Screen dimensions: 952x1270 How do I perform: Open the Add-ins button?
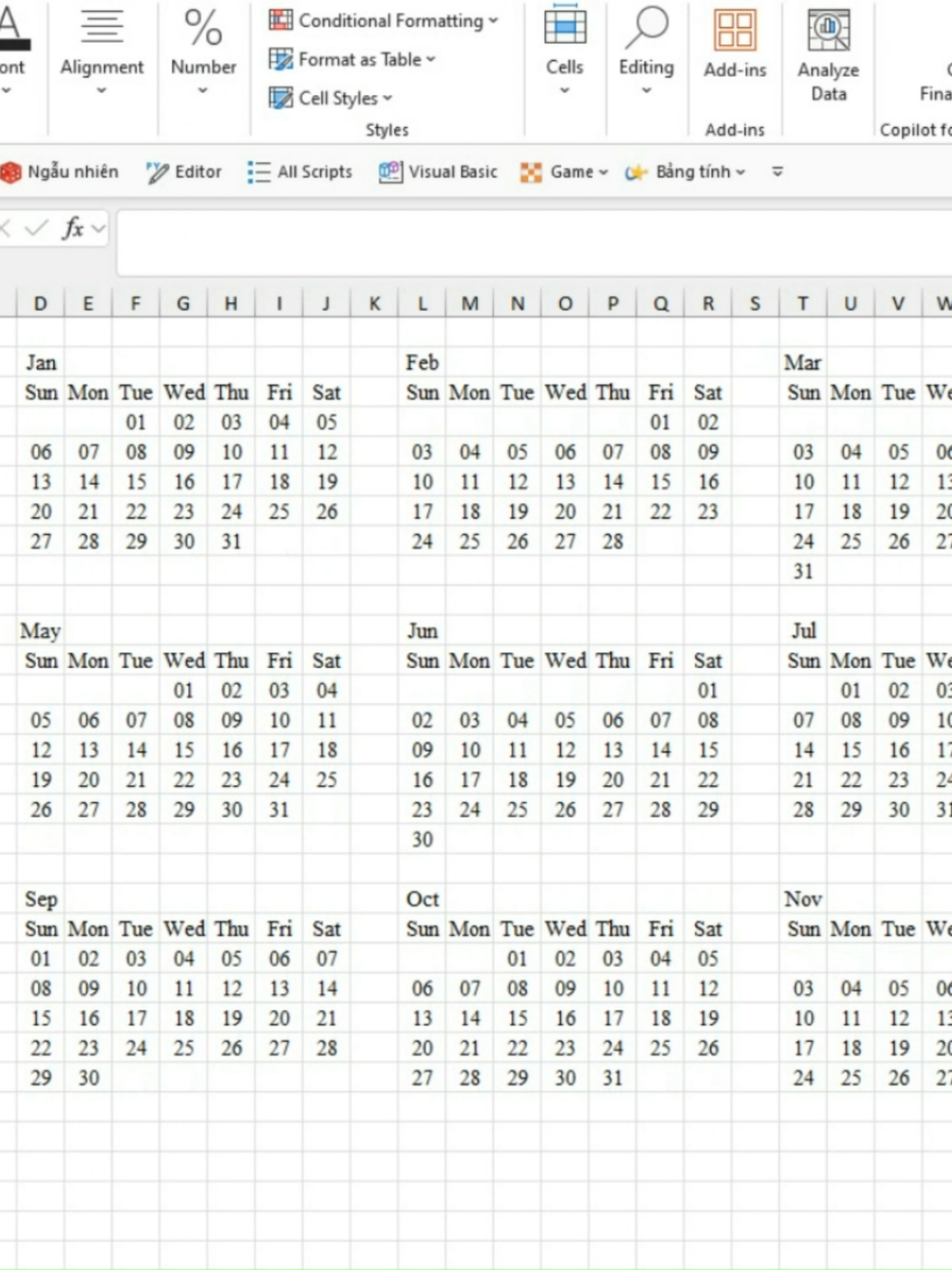coord(735,44)
